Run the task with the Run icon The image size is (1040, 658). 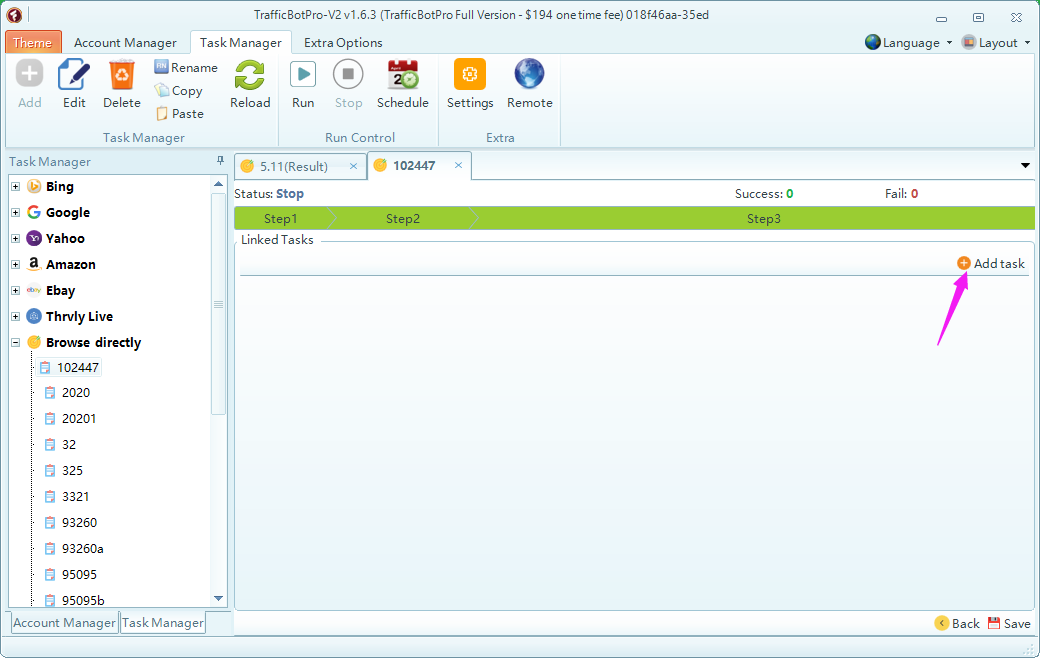[x=303, y=76]
